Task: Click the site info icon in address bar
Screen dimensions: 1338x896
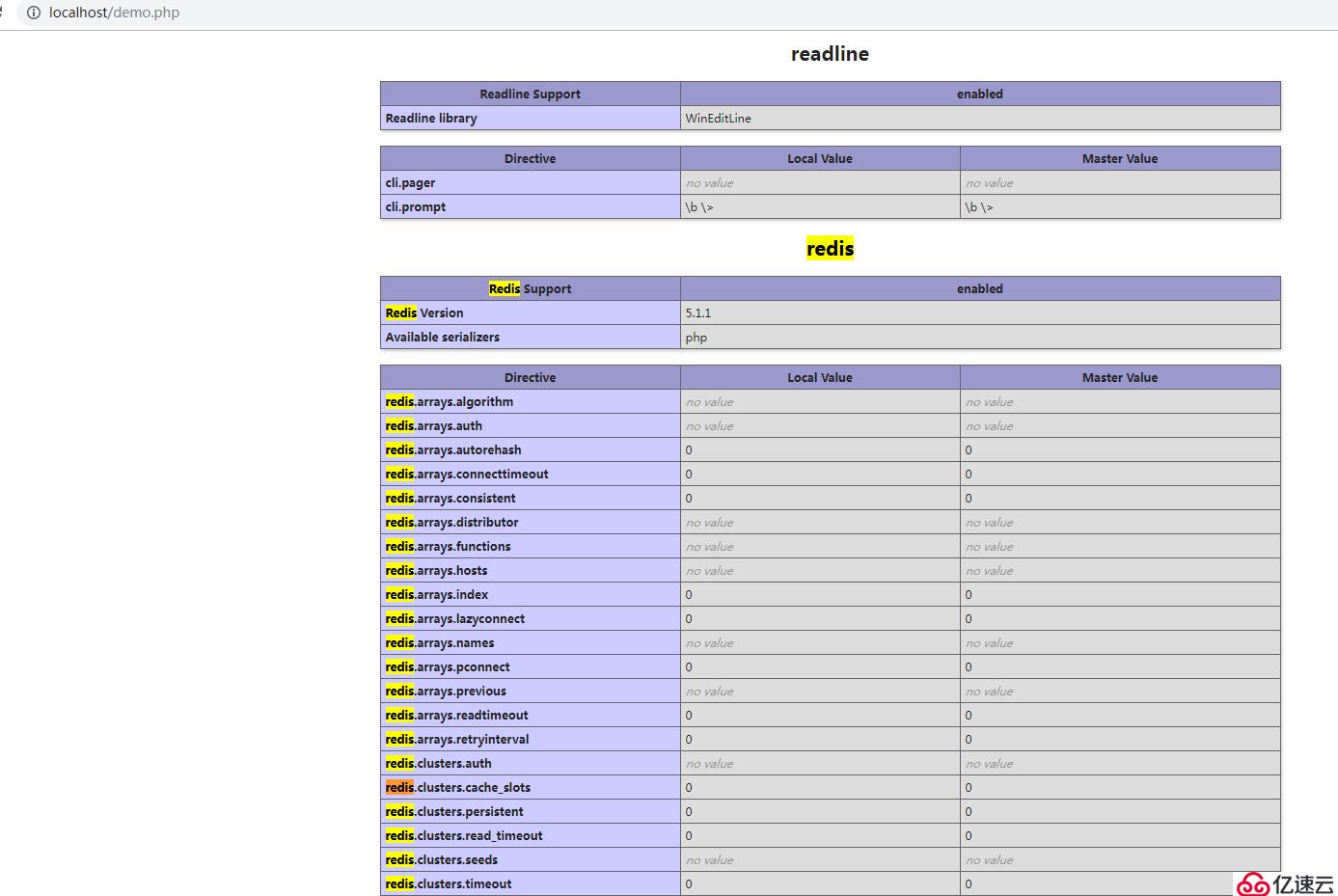Action: tap(34, 13)
